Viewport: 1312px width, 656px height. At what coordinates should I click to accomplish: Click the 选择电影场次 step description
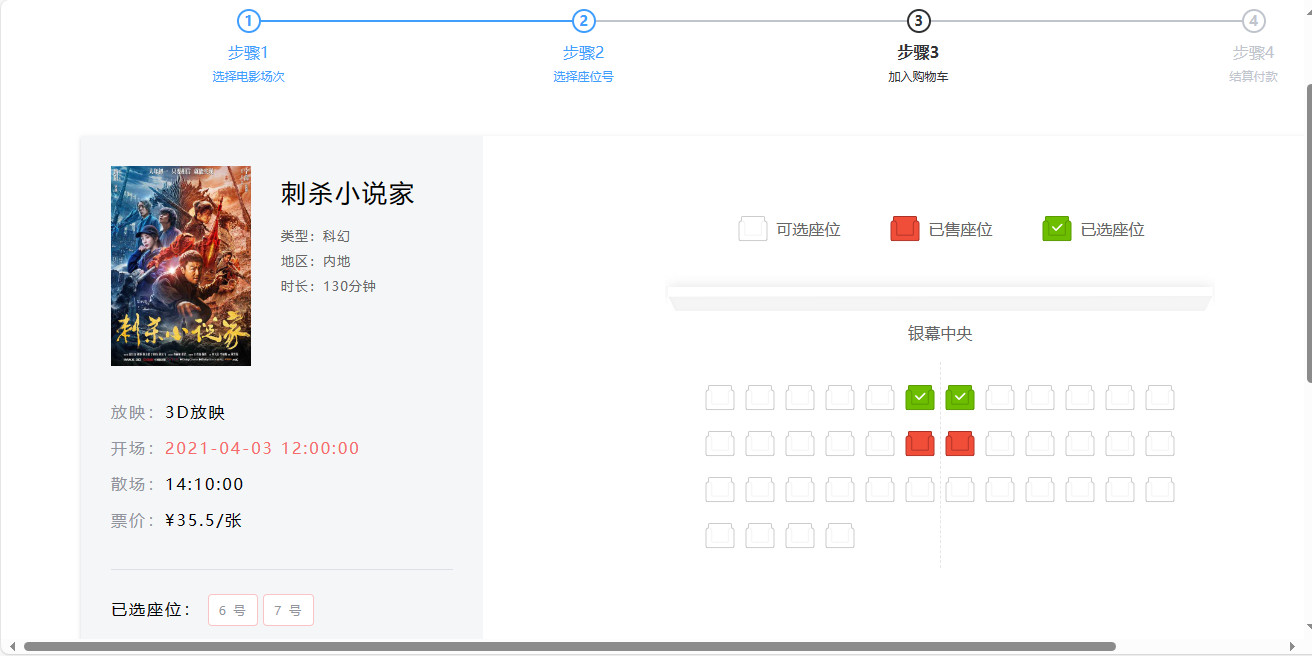pyautogui.click(x=248, y=77)
